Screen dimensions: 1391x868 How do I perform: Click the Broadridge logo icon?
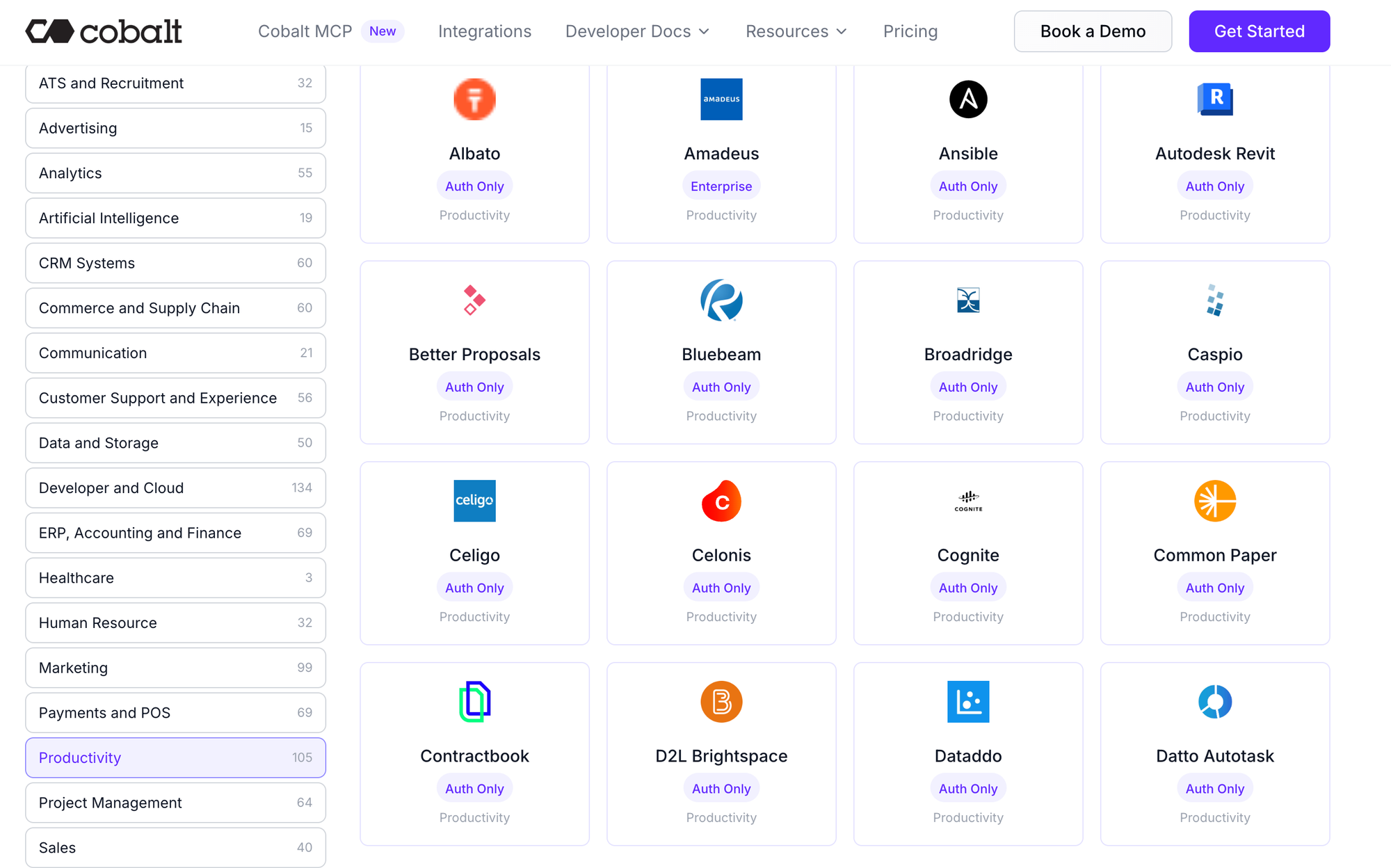pyautogui.click(x=968, y=300)
